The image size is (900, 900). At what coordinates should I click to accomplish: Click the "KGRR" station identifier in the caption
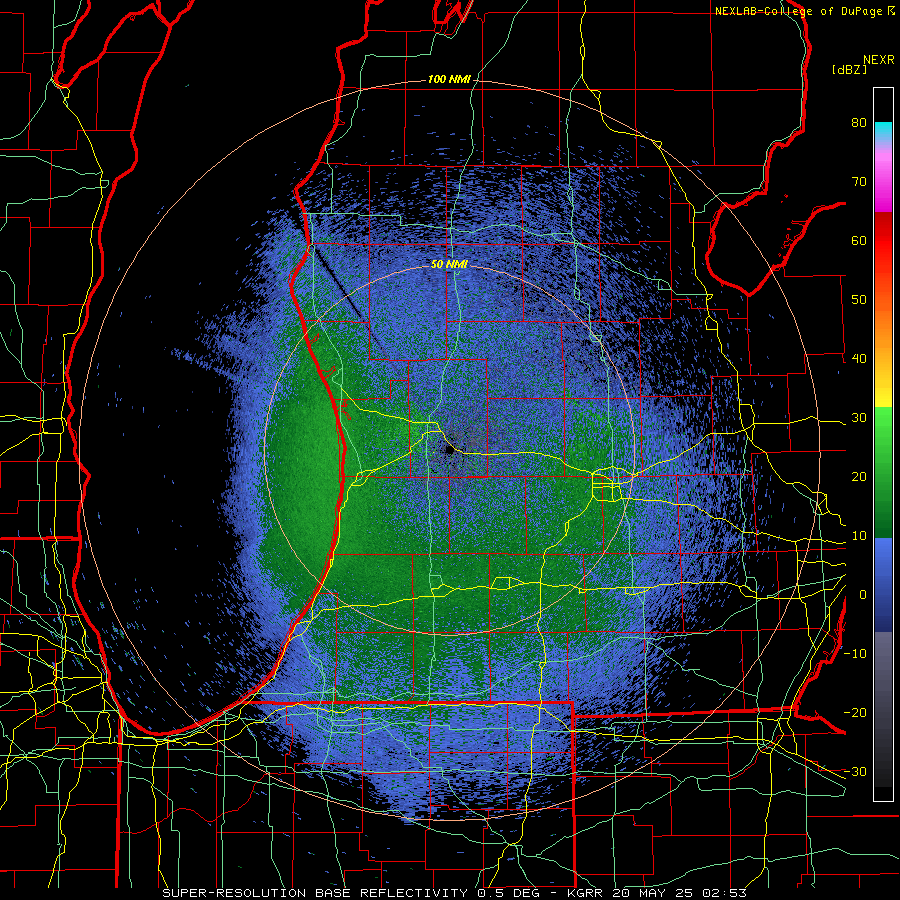(x=587, y=893)
